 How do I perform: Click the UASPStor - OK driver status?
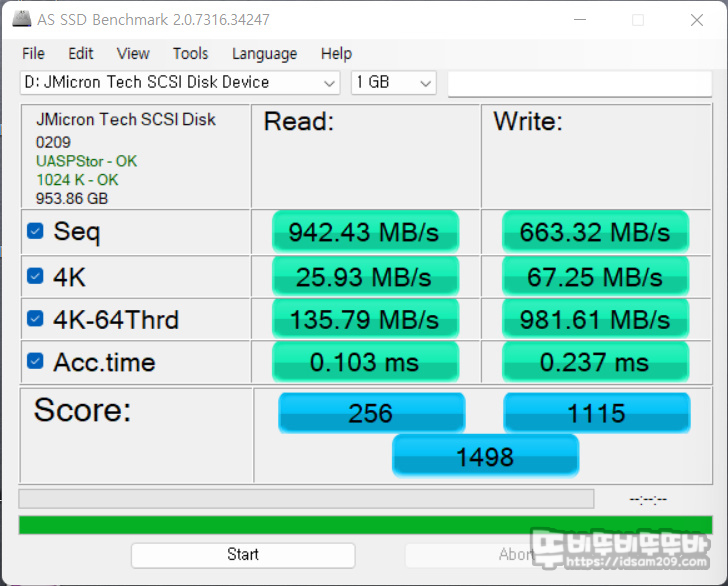coord(86,161)
